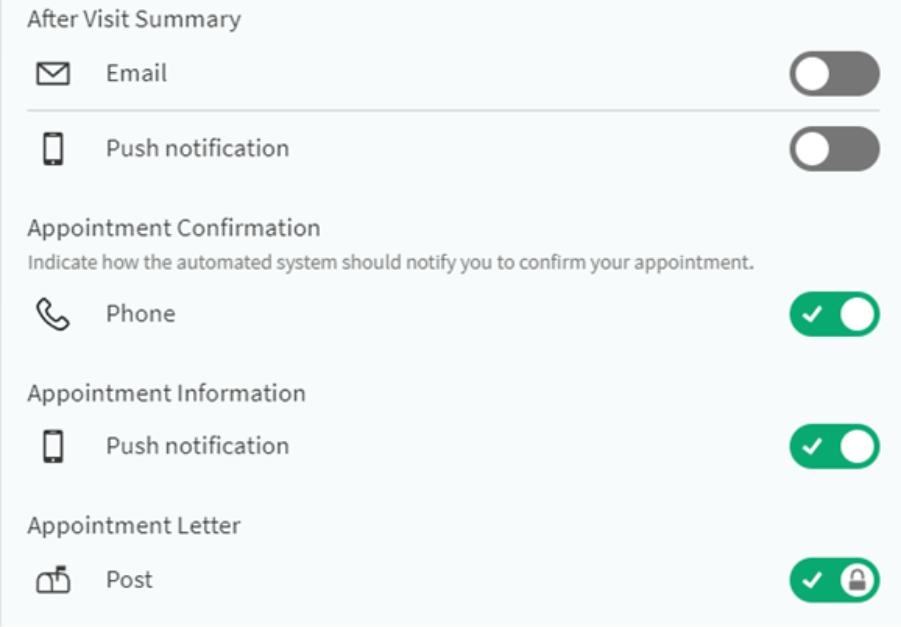Click the automated system notification description text
The width and height of the screenshot is (901, 627).
[390, 263]
